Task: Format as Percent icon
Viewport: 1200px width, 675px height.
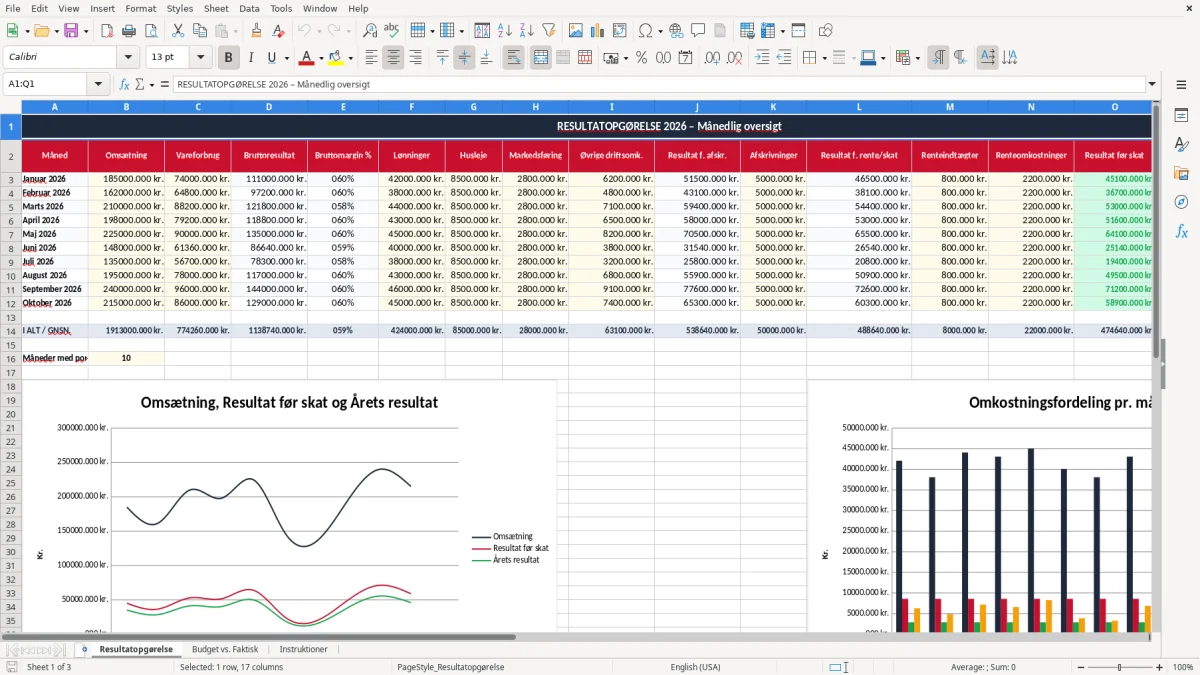Action: pos(641,58)
